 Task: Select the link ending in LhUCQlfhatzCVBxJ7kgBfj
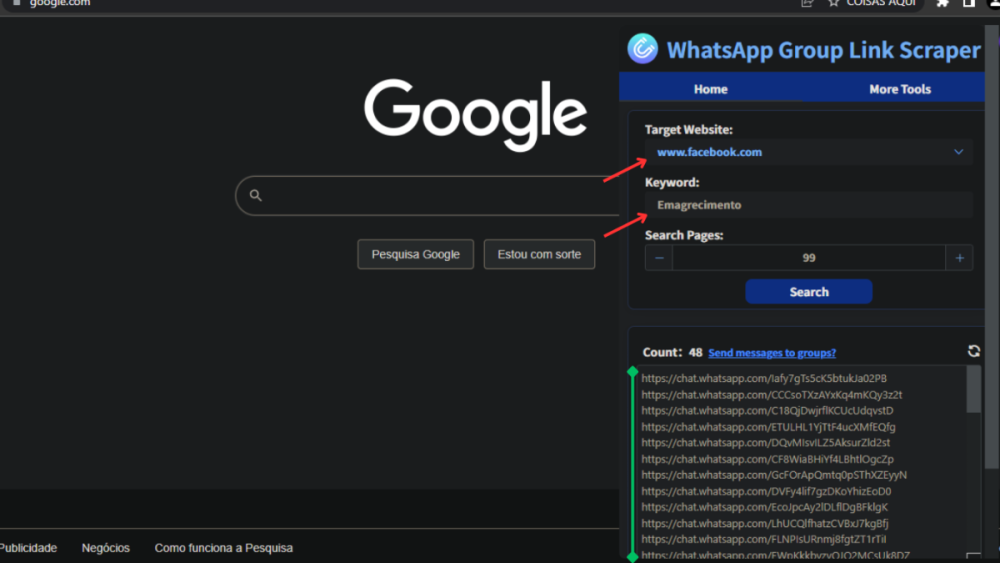(765, 523)
